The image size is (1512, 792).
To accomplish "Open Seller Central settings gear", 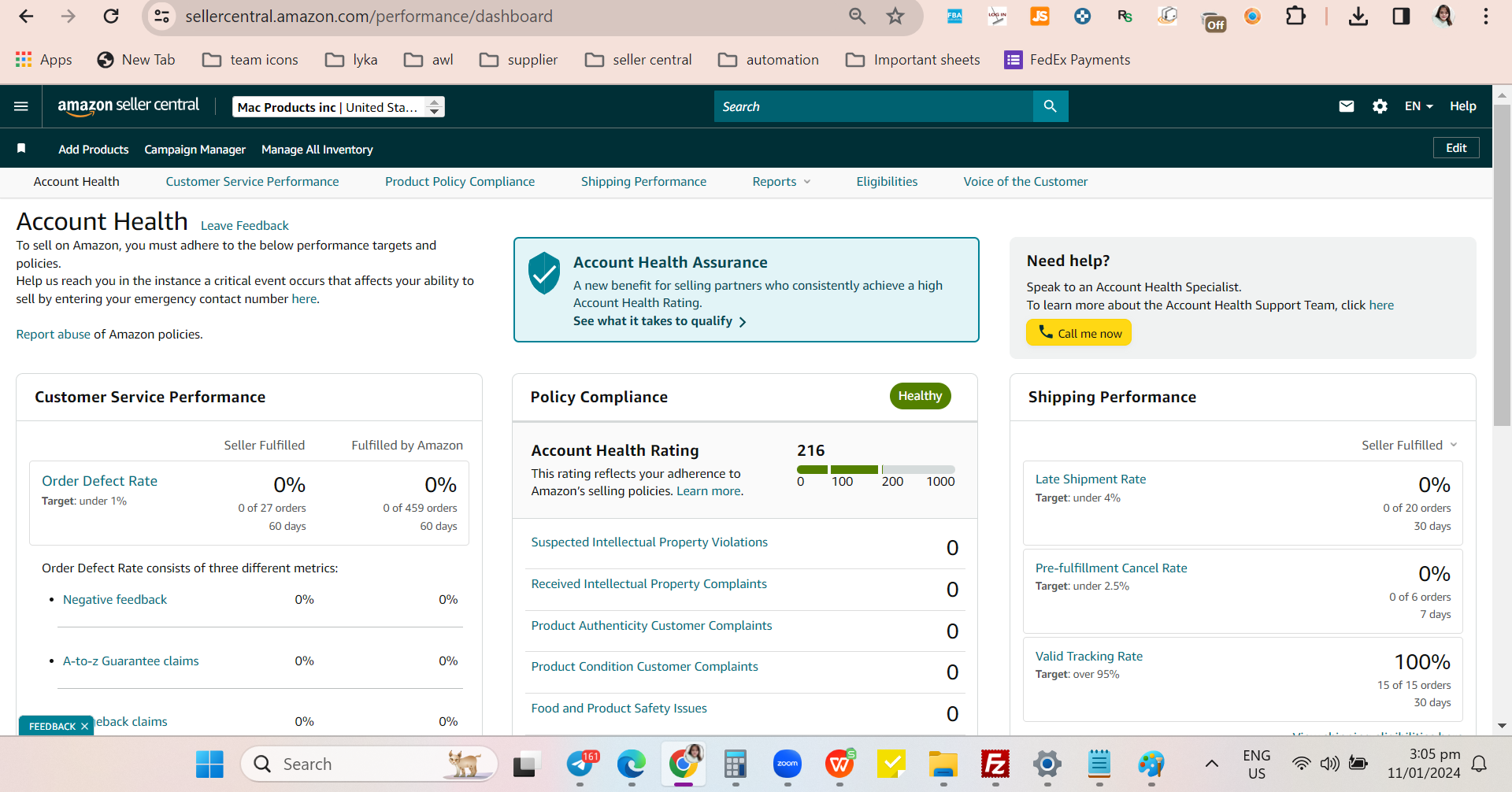I will click(x=1380, y=106).
